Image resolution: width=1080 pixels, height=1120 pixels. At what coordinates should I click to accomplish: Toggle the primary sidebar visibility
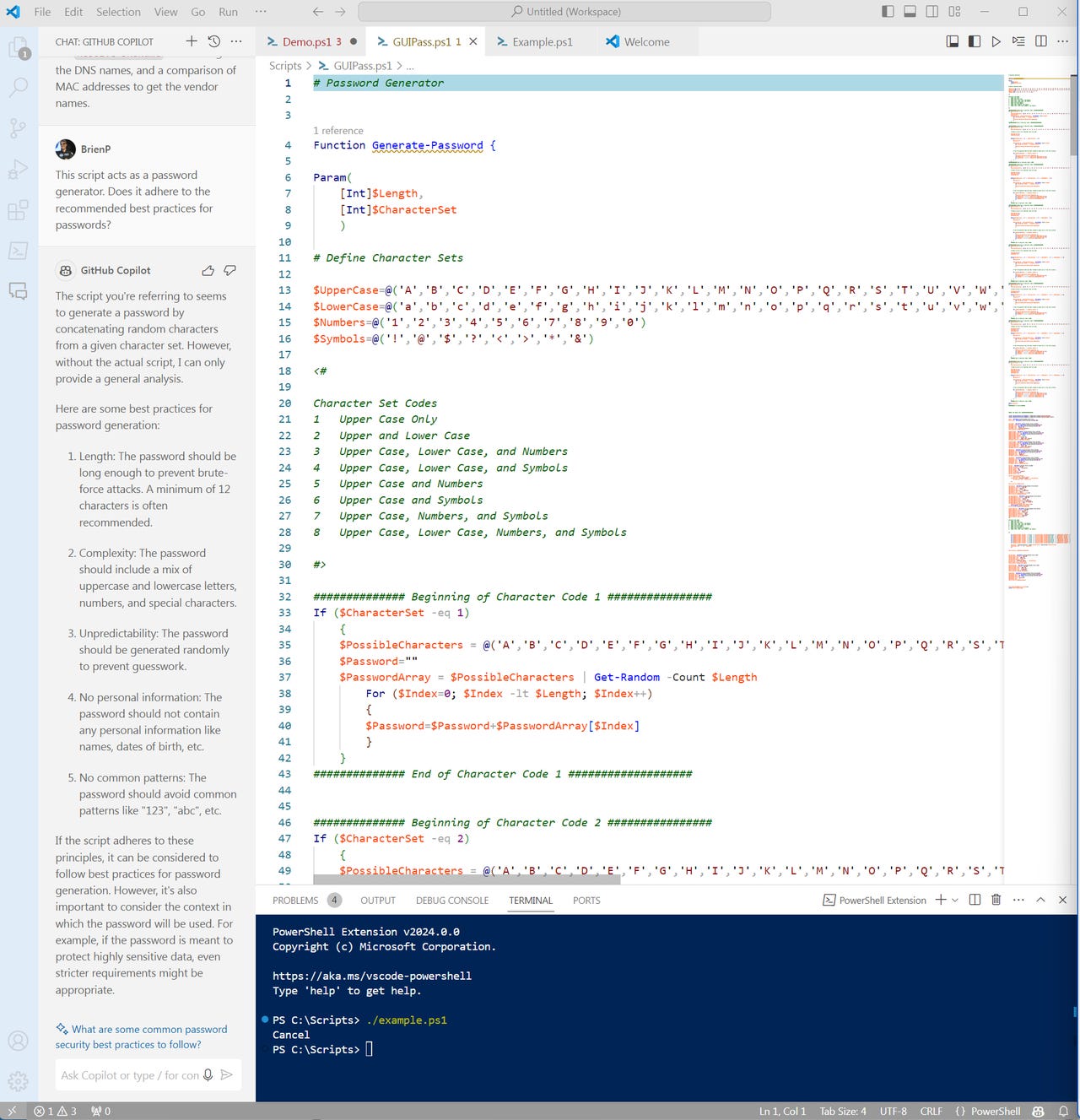[888, 11]
